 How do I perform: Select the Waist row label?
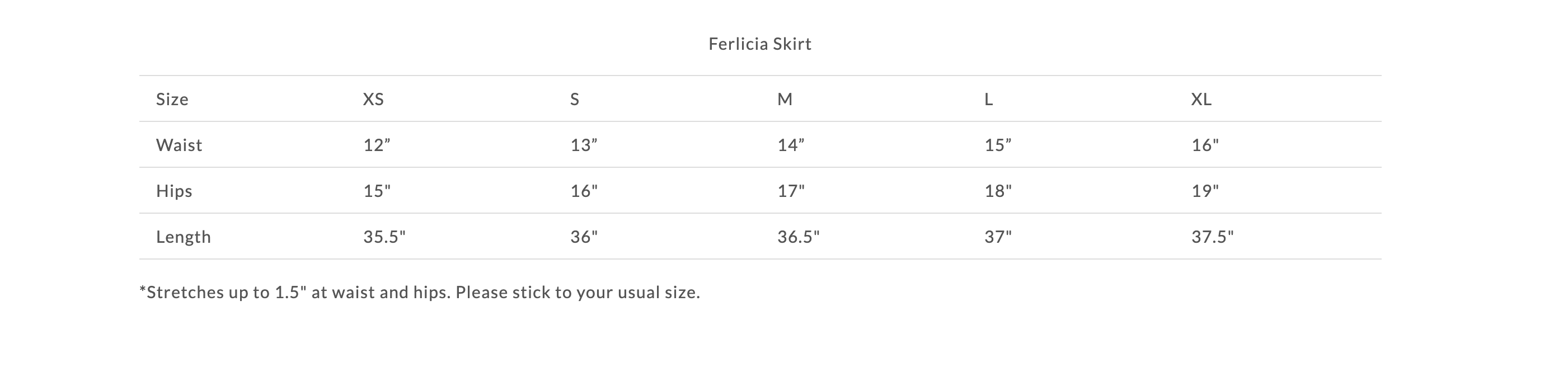[x=179, y=145]
